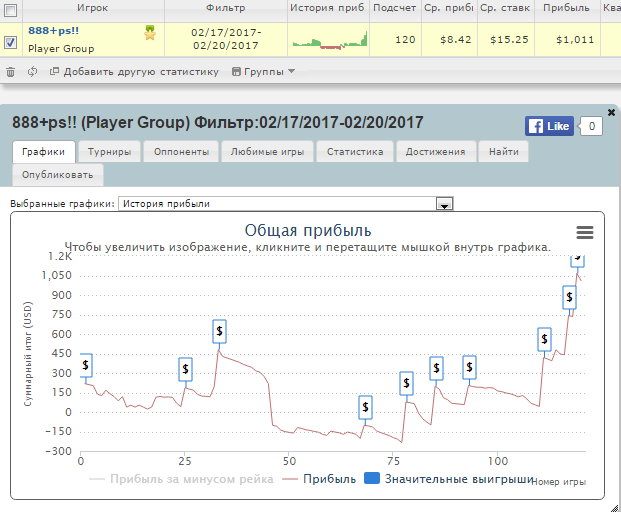Open the Найти tab
Viewport: 621px width, 512px height.
pyautogui.click(x=503, y=152)
